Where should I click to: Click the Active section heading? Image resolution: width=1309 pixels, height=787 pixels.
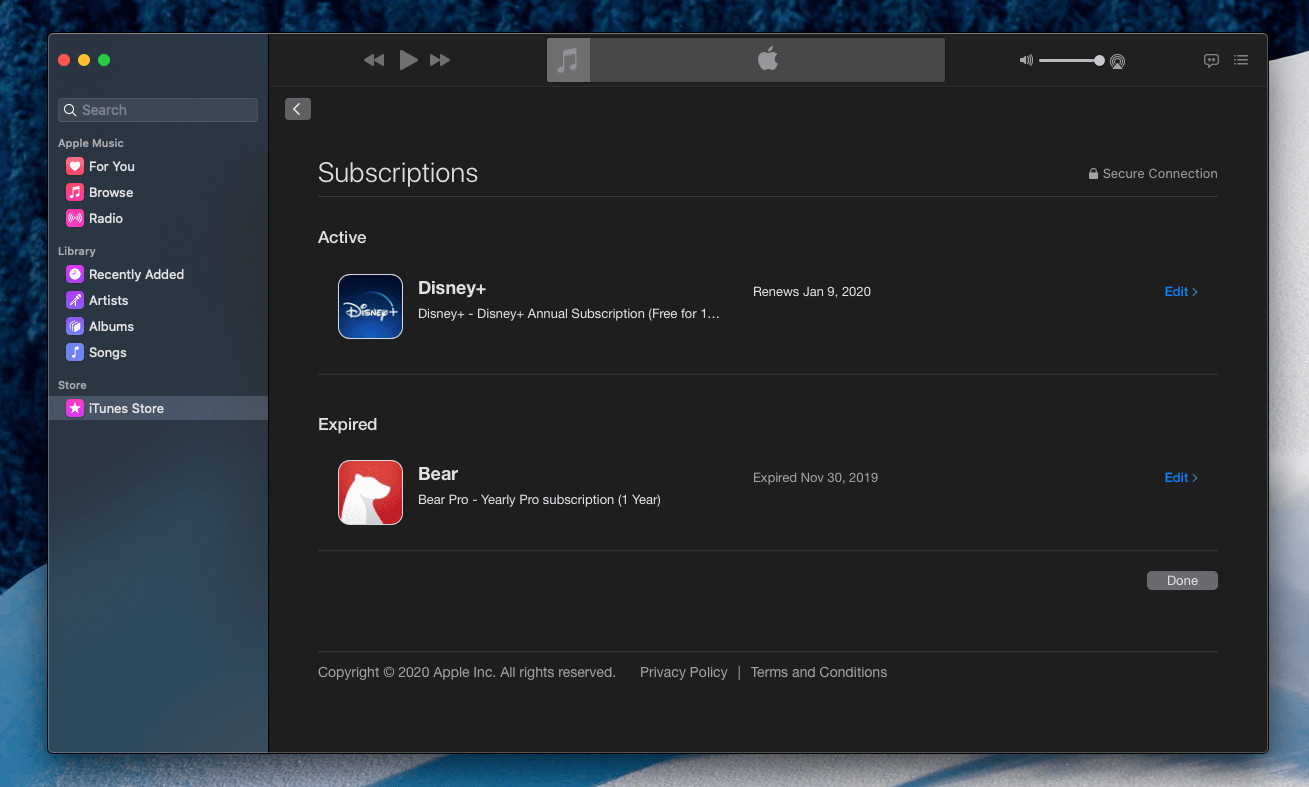tap(342, 237)
